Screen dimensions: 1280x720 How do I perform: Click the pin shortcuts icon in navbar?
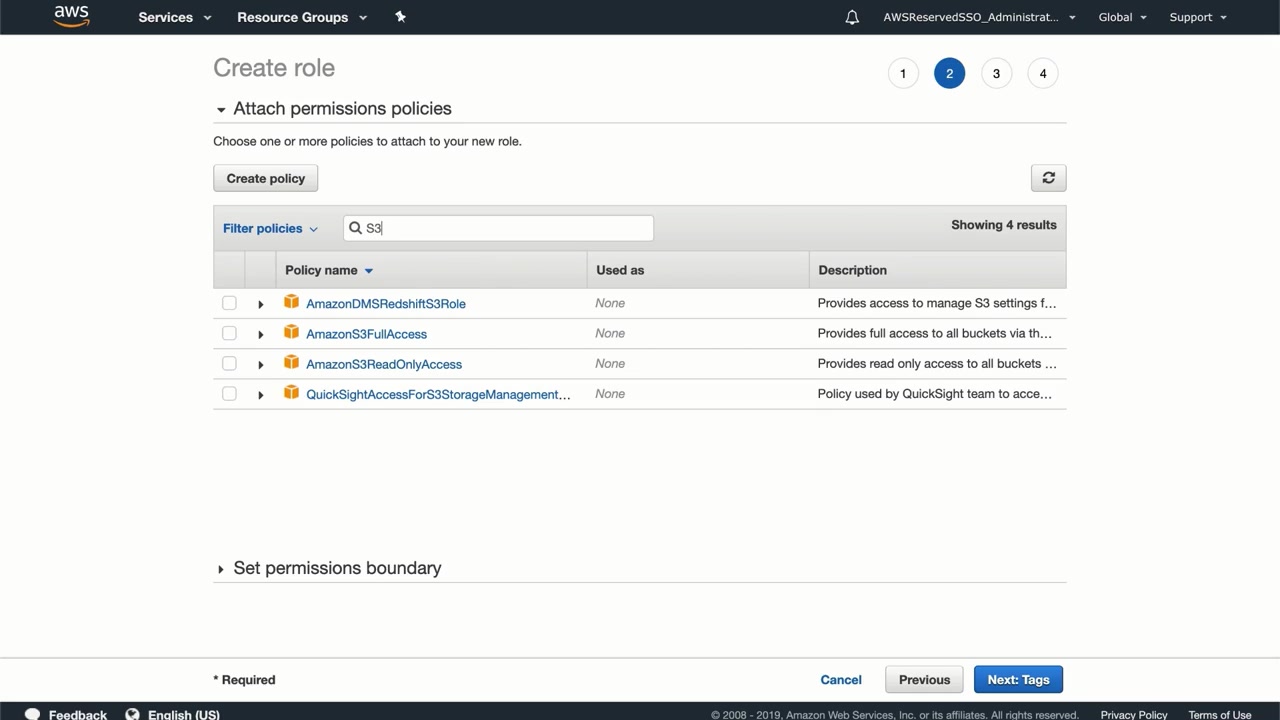[x=400, y=17]
